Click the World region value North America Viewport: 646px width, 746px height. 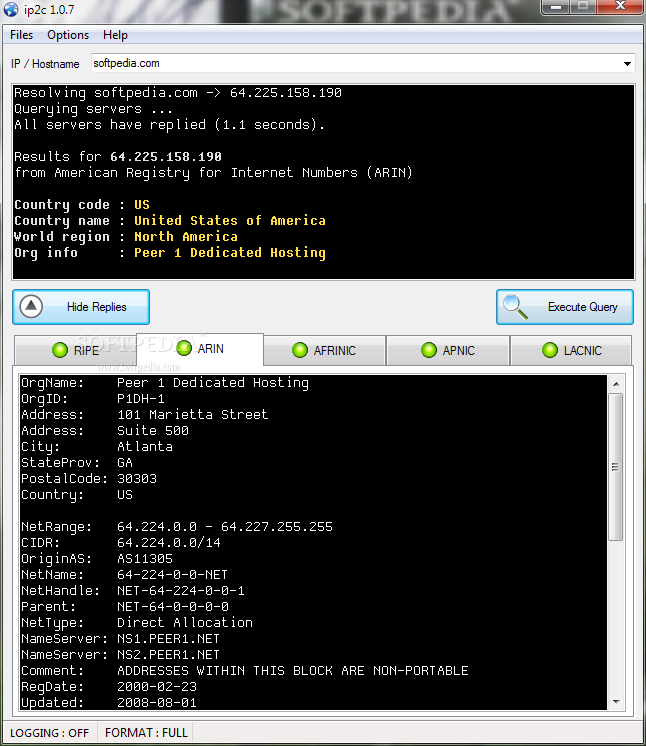pyautogui.click(x=186, y=236)
